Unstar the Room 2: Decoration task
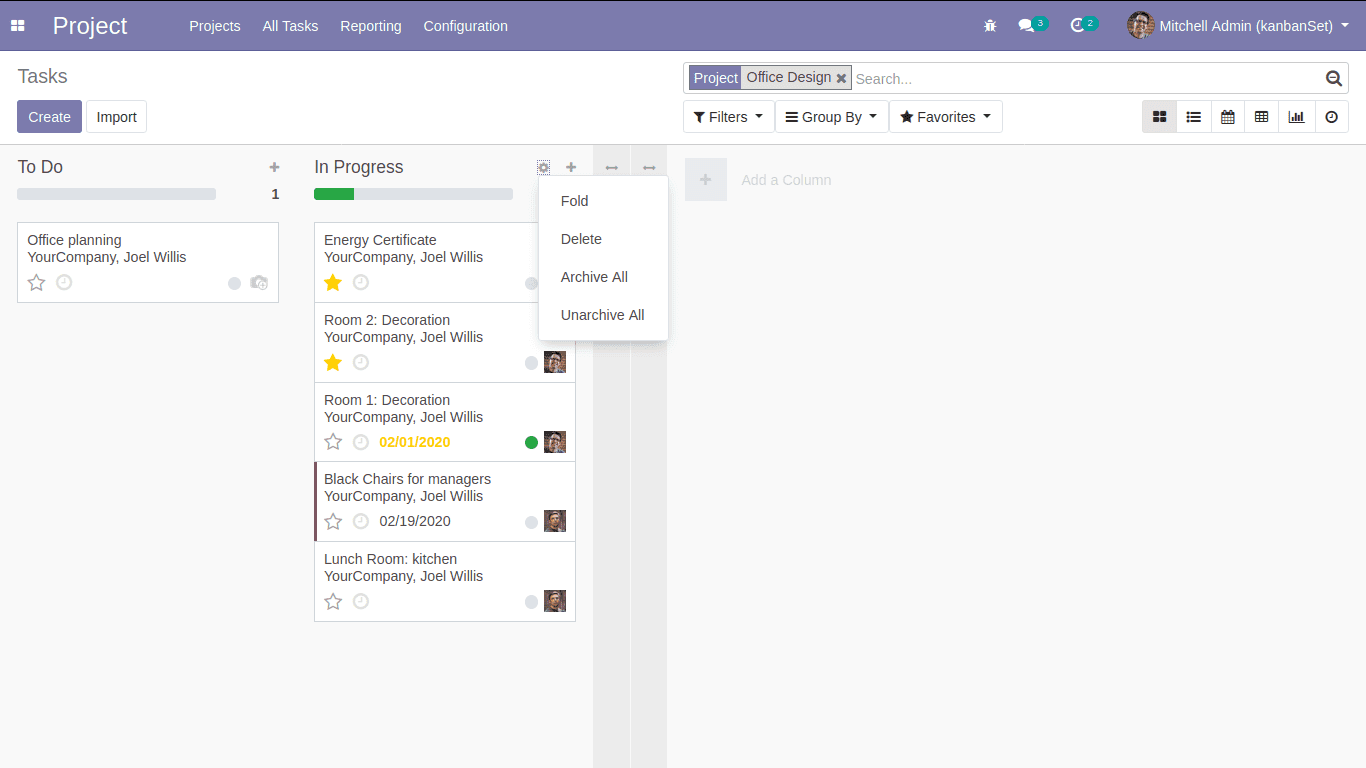Screen dimensions: 1366x768 coord(333,362)
